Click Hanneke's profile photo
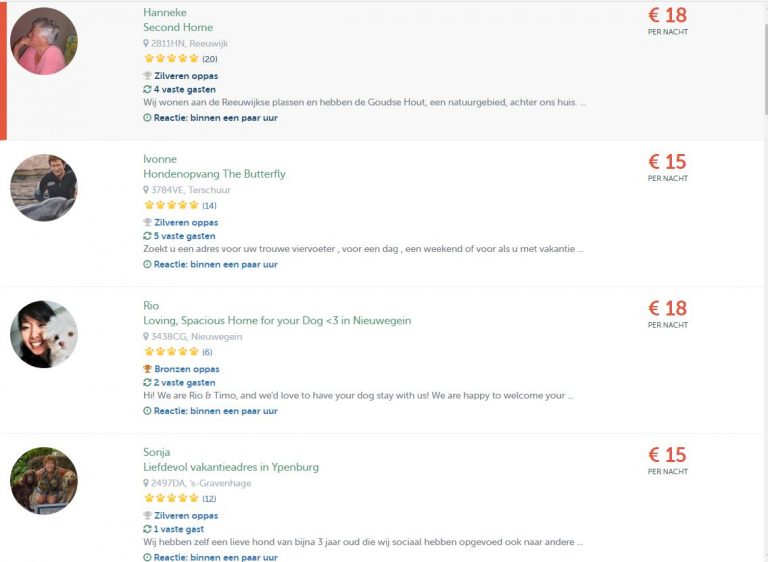 click(44, 41)
